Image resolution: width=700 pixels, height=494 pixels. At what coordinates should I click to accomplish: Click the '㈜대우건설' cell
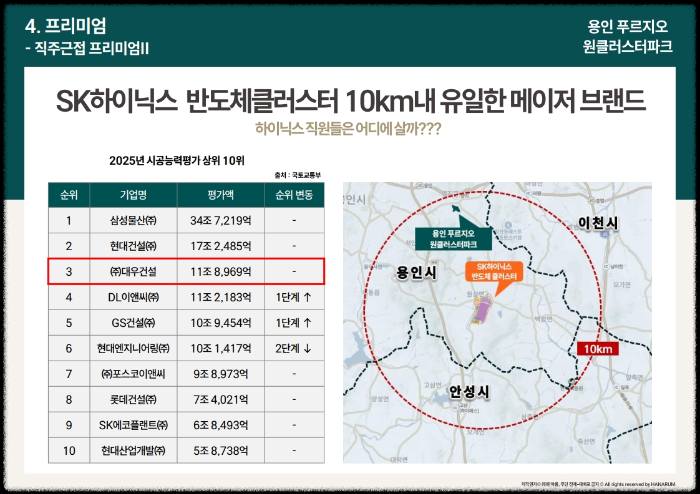[x=133, y=271]
